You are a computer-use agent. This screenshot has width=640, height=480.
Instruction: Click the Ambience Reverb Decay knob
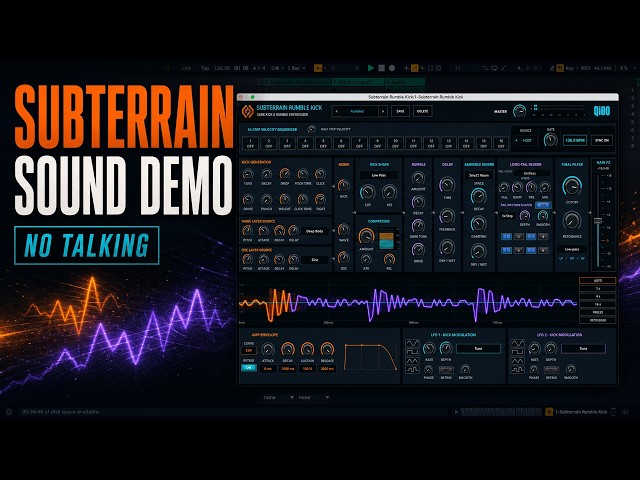478,197
